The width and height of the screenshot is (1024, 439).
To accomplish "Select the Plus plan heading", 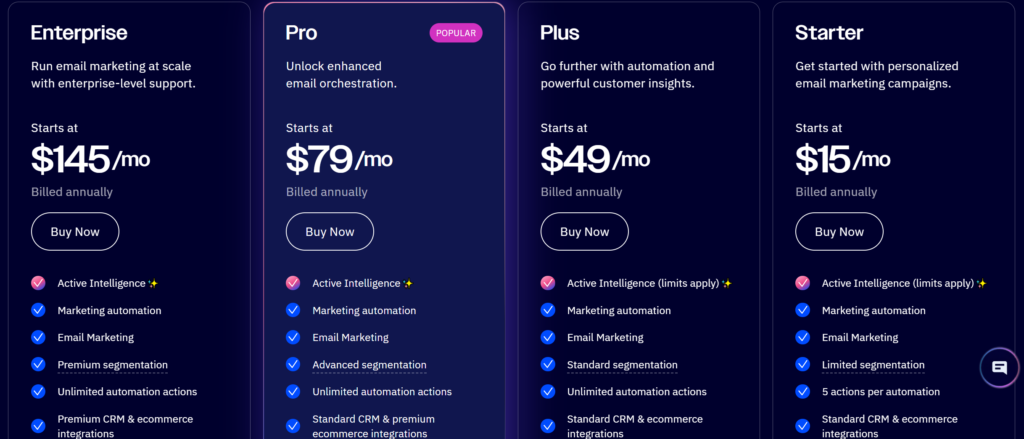I will tap(560, 33).
